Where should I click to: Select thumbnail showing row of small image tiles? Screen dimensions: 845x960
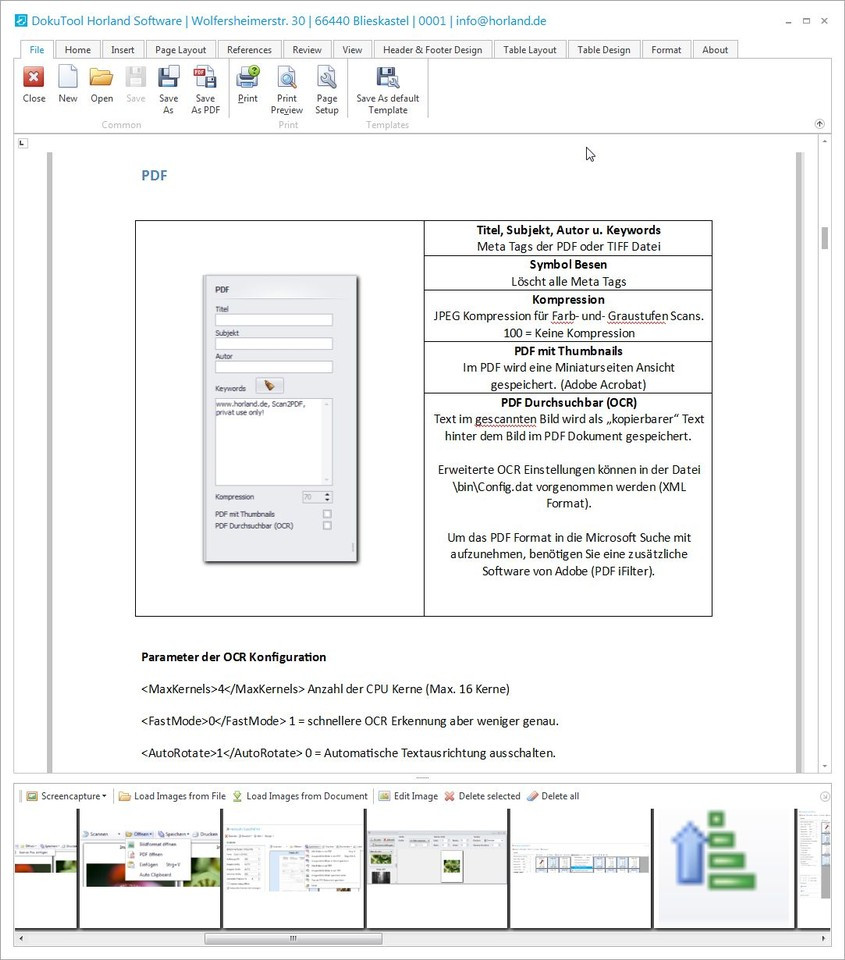pos(580,868)
